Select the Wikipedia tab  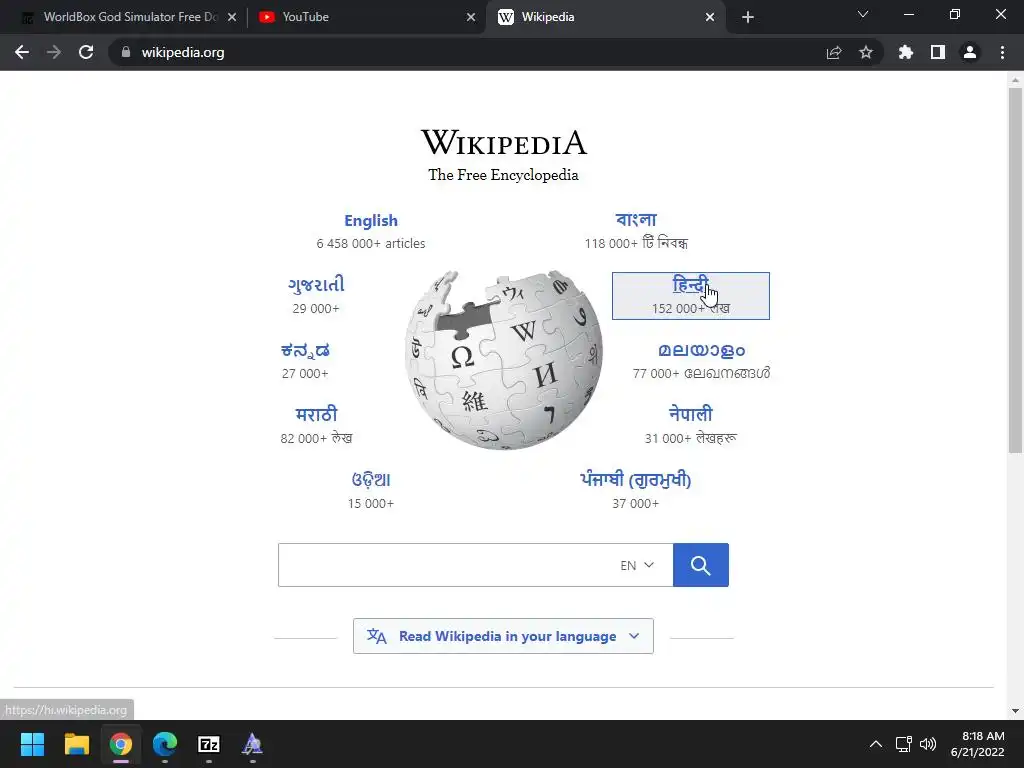click(x=604, y=17)
